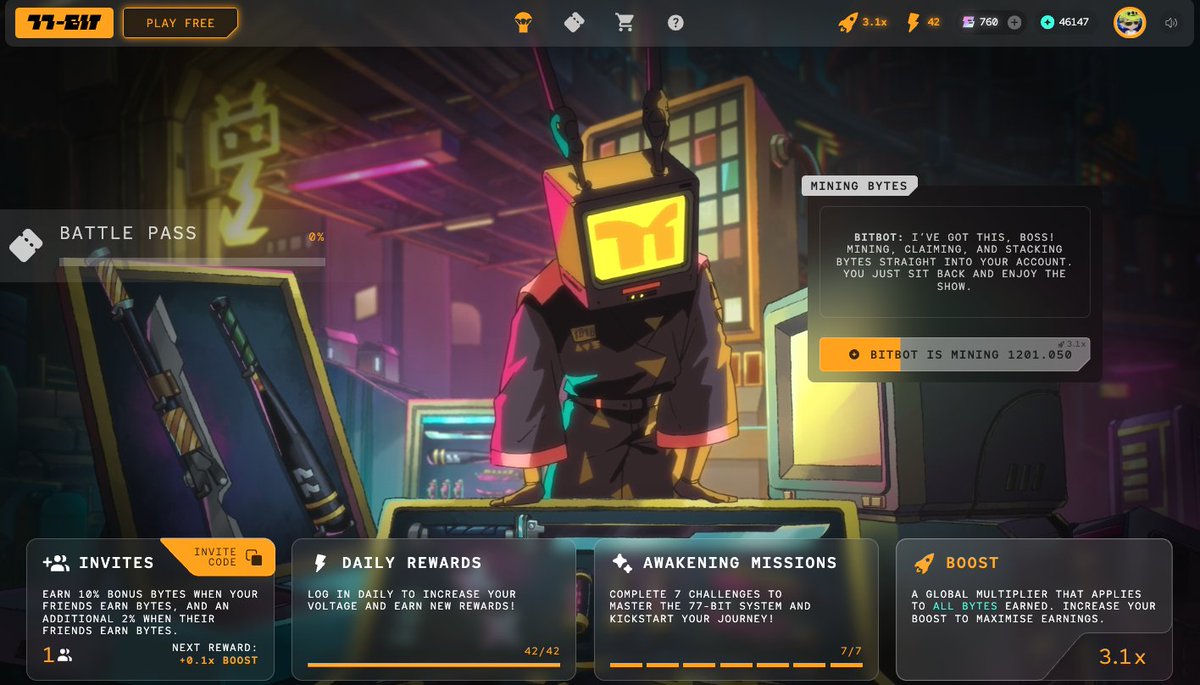Click the Awakening Missions segmented progress bar
The width and height of the screenshot is (1200, 685).
pos(736,664)
